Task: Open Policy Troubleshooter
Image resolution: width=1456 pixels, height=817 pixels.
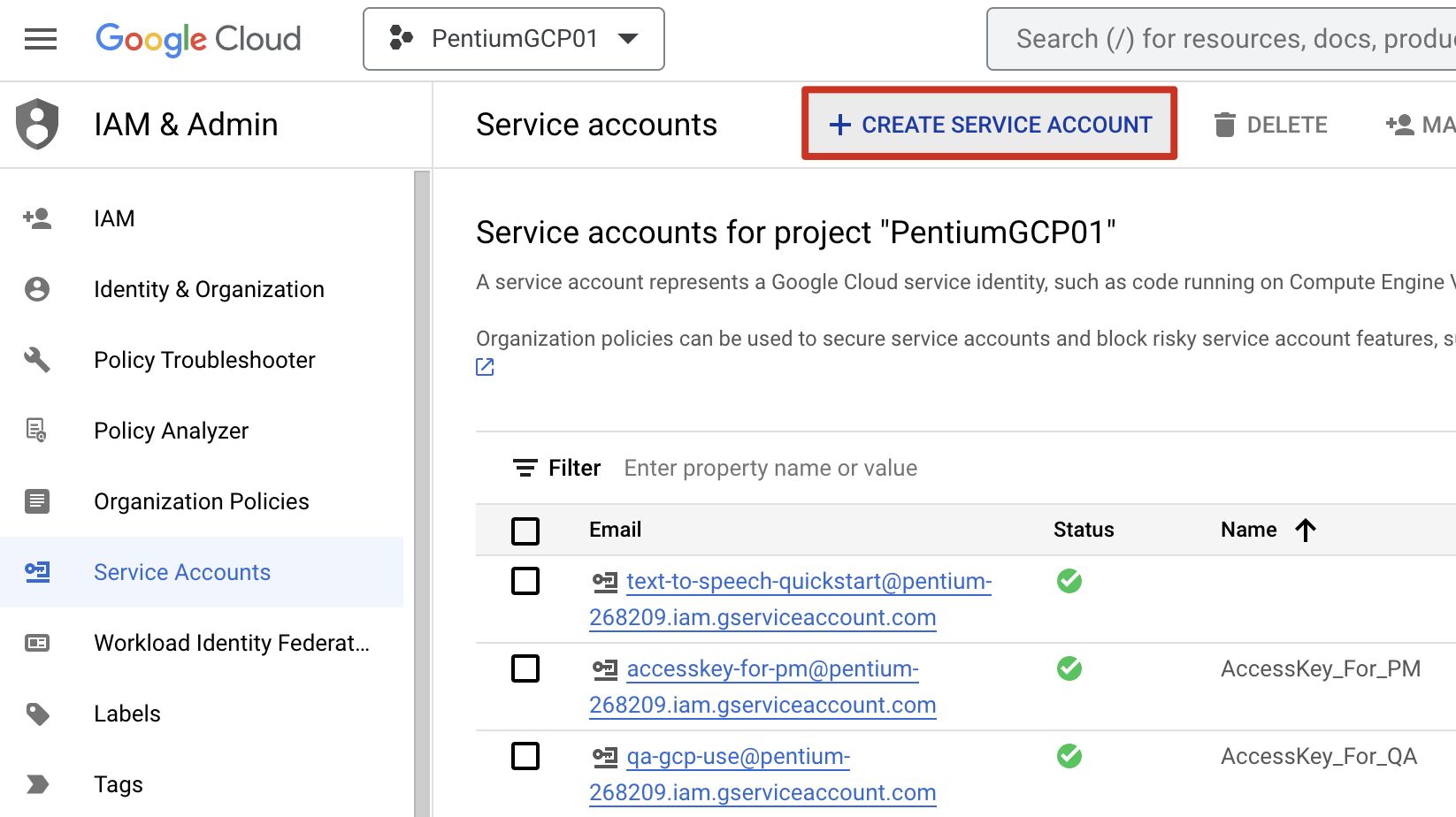Action: [204, 360]
